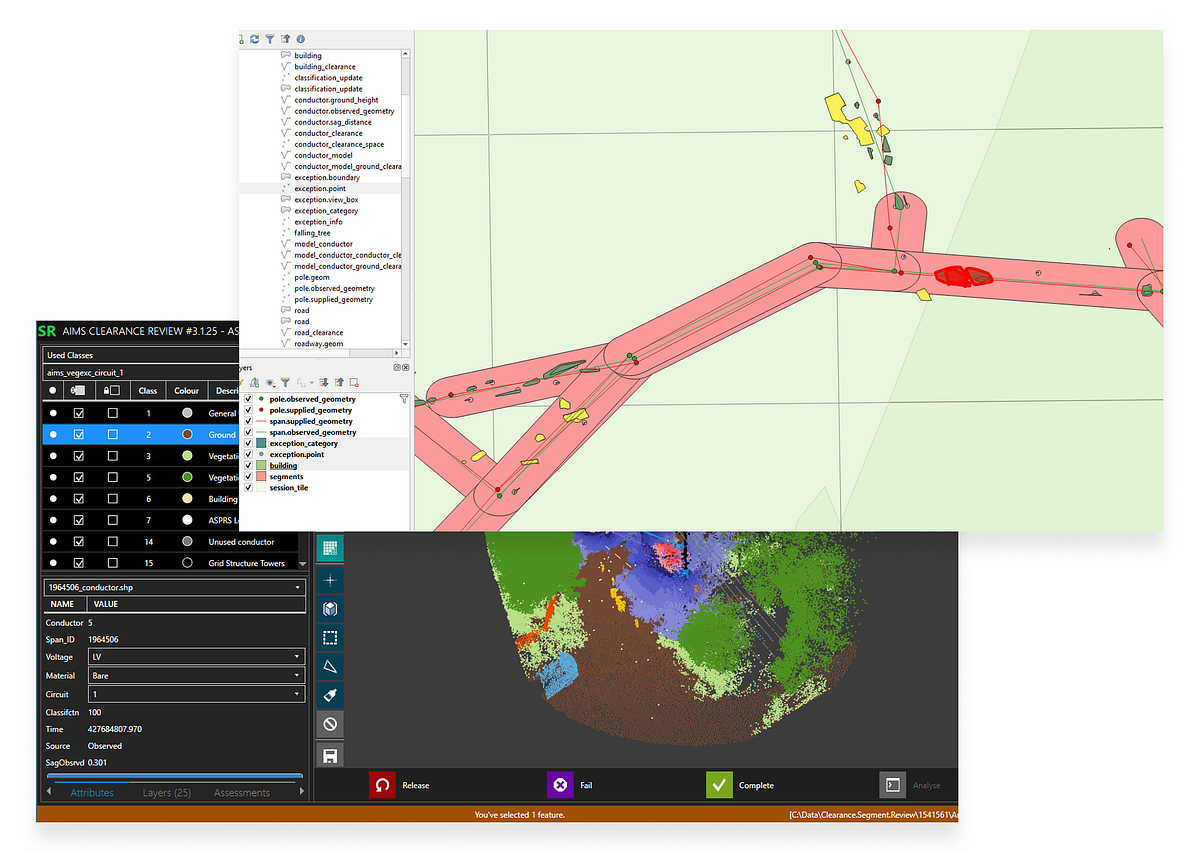
Task: Click the green Complete button
Action: point(720,785)
